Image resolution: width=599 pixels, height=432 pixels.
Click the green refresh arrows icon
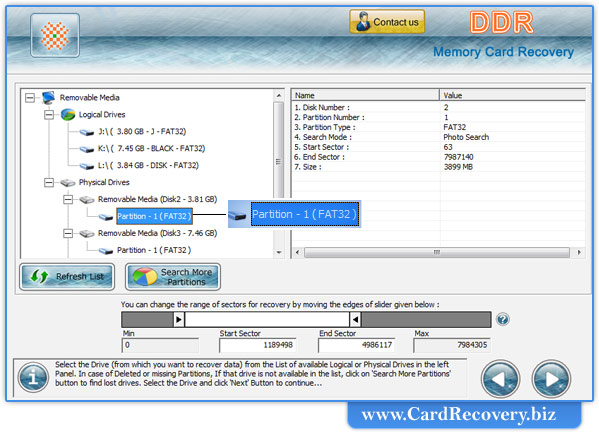(39, 276)
